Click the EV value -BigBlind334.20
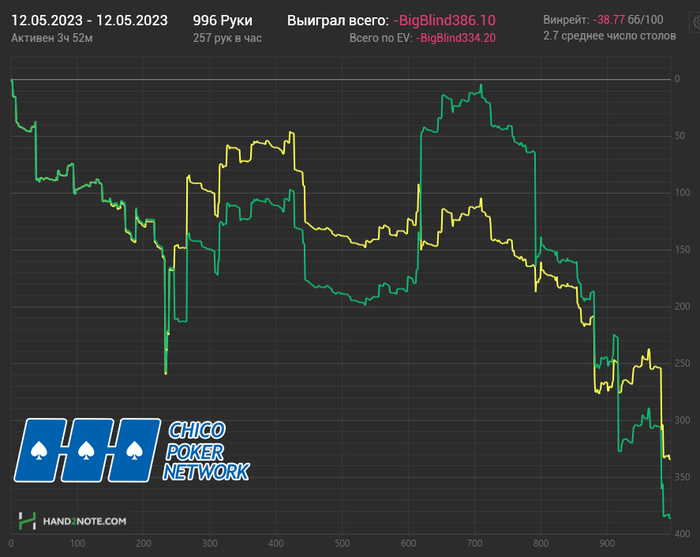Viewport: 700px width, 557px height. (456, 38)
